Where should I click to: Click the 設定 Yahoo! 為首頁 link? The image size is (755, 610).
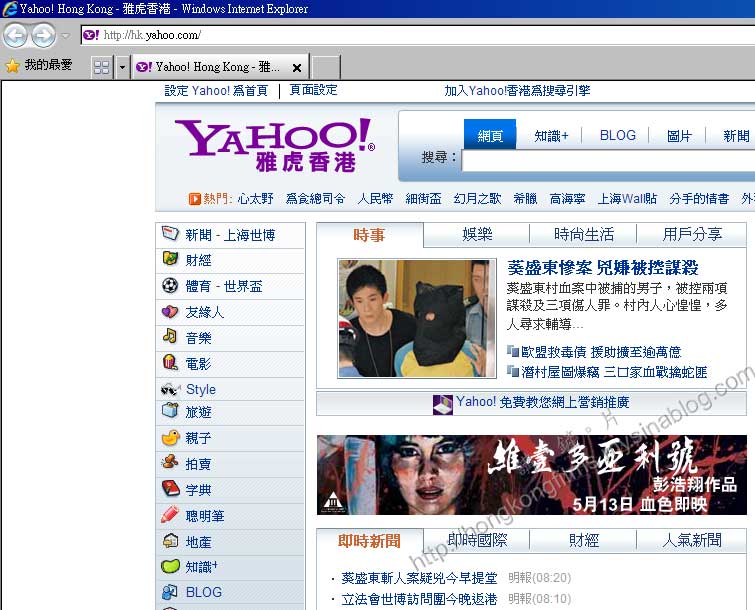tap(216, 90)
